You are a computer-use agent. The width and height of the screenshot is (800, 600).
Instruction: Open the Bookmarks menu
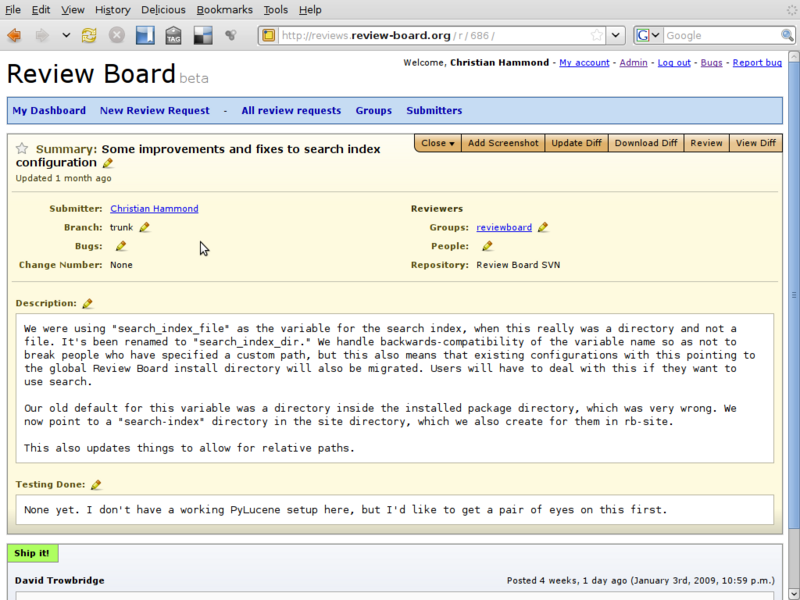point(224,10)
